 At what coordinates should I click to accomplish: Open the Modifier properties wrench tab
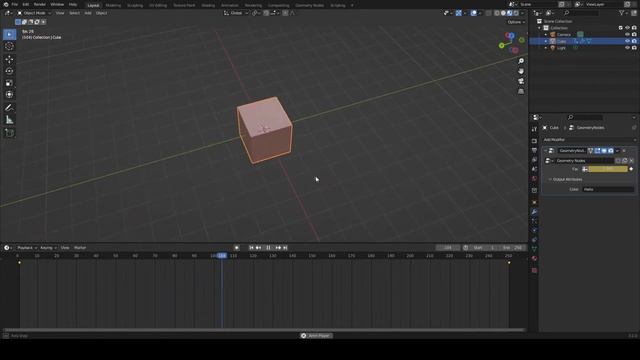point(534,212)
